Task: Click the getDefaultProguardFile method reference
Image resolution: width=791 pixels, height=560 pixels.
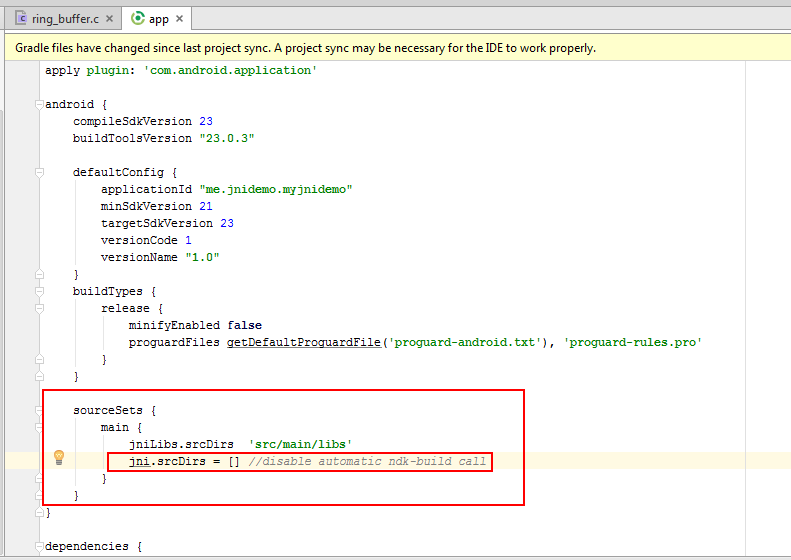Action: click(304, 342)
